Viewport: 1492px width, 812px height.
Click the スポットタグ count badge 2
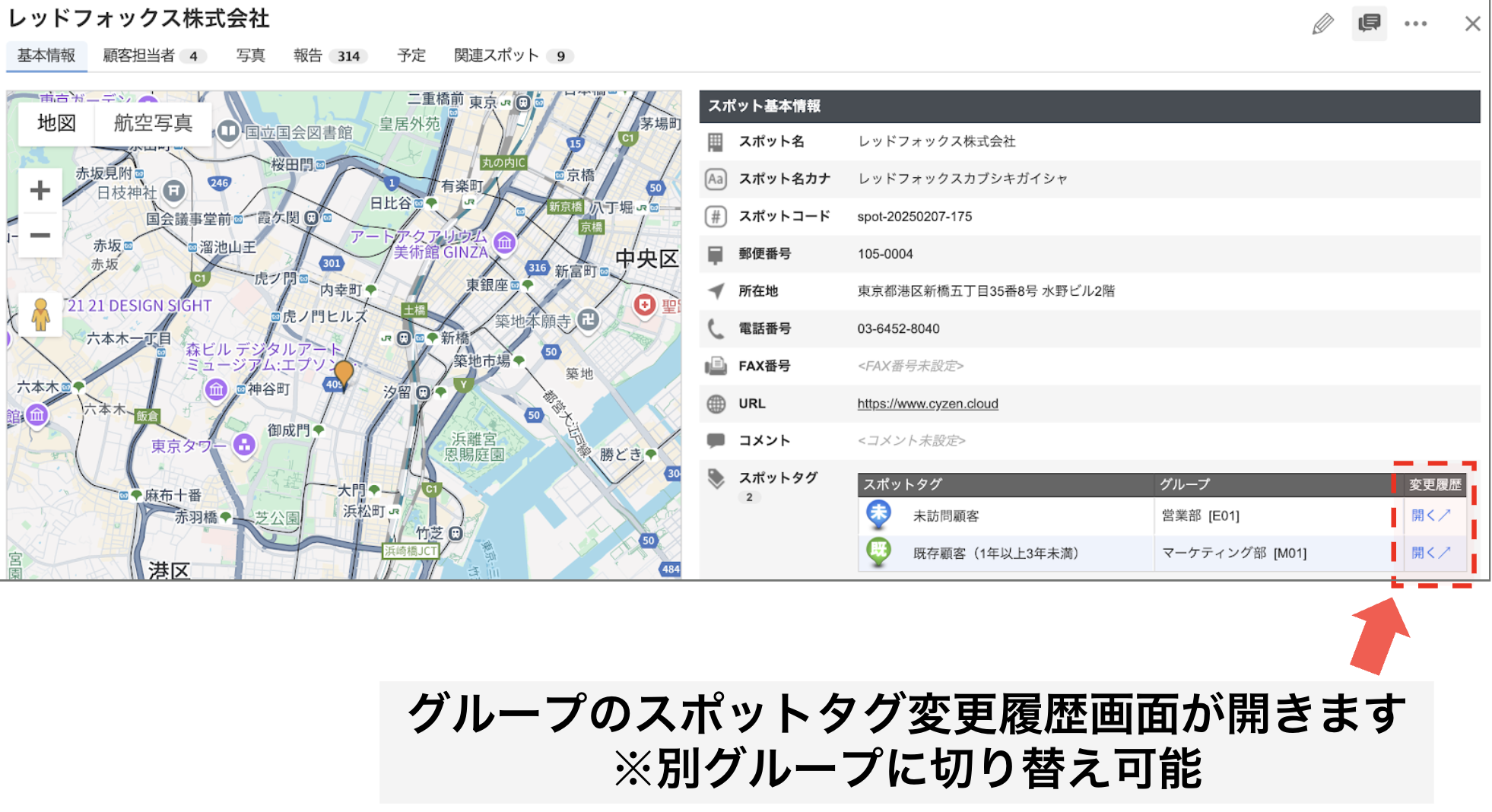coord(748,497)
